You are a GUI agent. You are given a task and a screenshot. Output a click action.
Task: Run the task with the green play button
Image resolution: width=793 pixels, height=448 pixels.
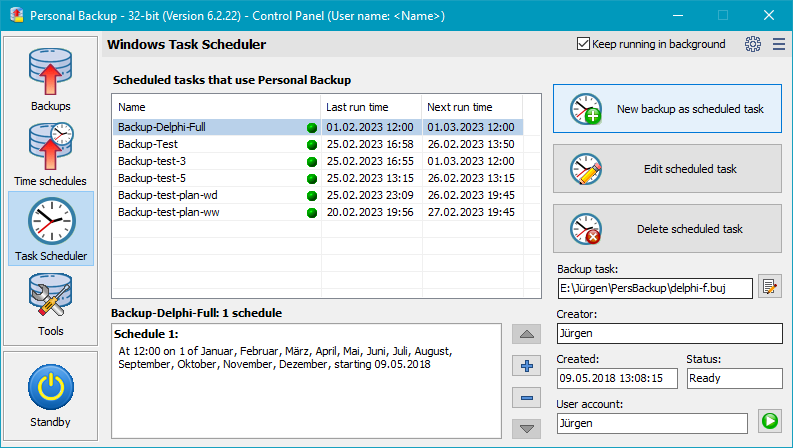tap(770, 421)
